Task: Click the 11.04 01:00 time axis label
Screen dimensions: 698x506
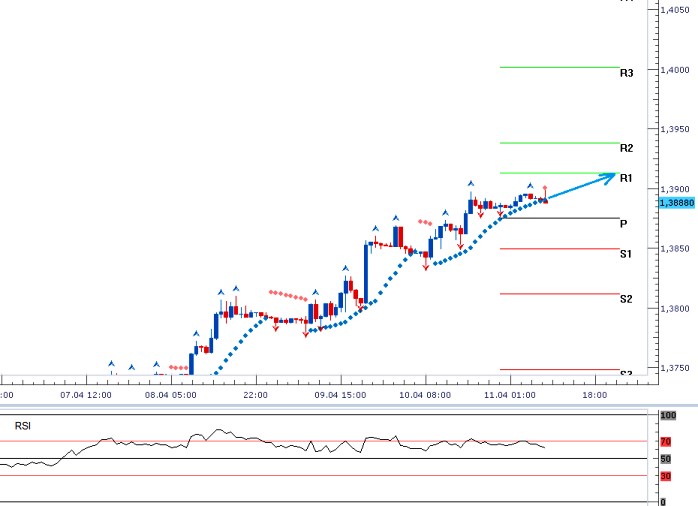Action: tap(509, 395)
